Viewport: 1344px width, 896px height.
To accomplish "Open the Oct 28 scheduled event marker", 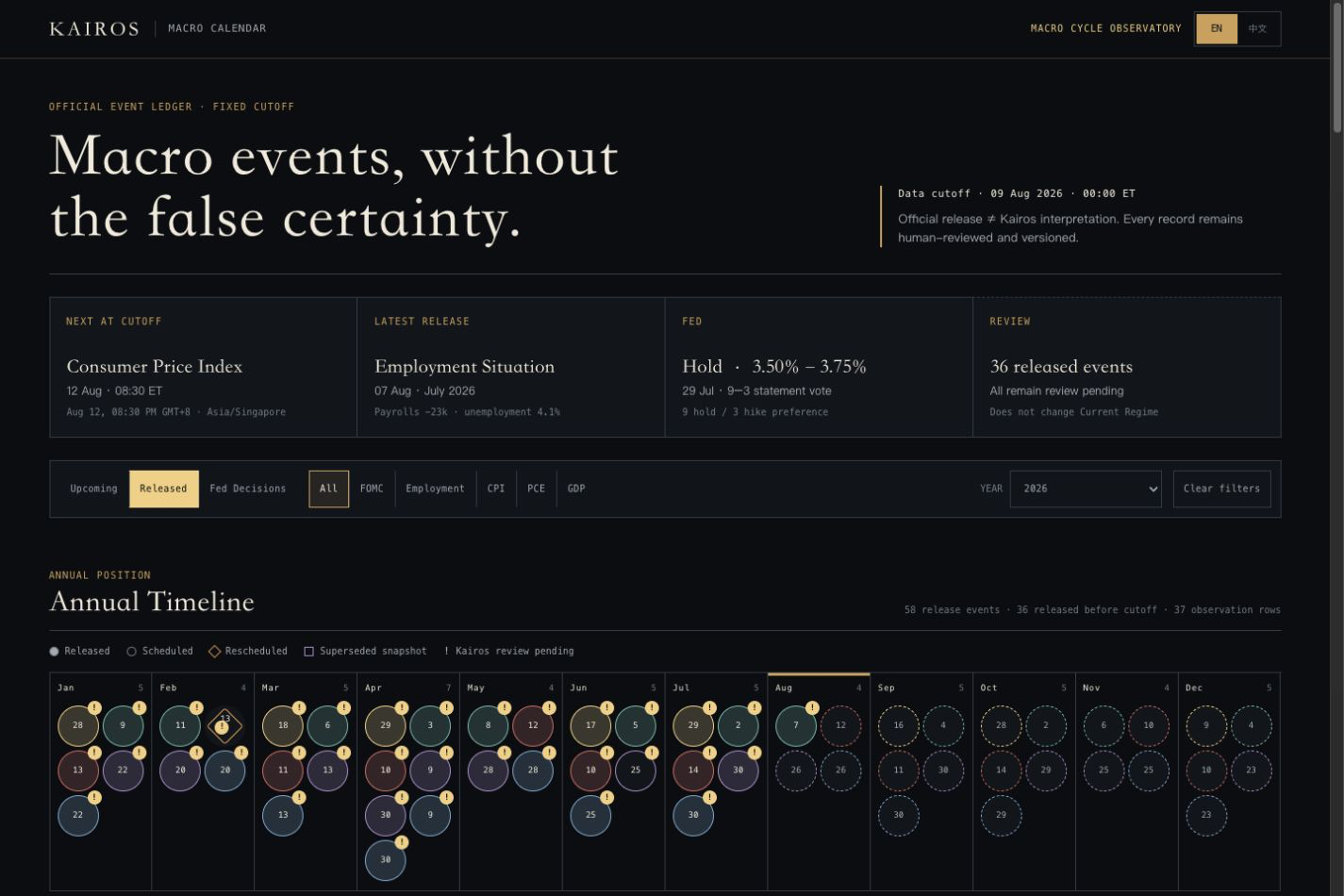I will tap(1001, 725).
